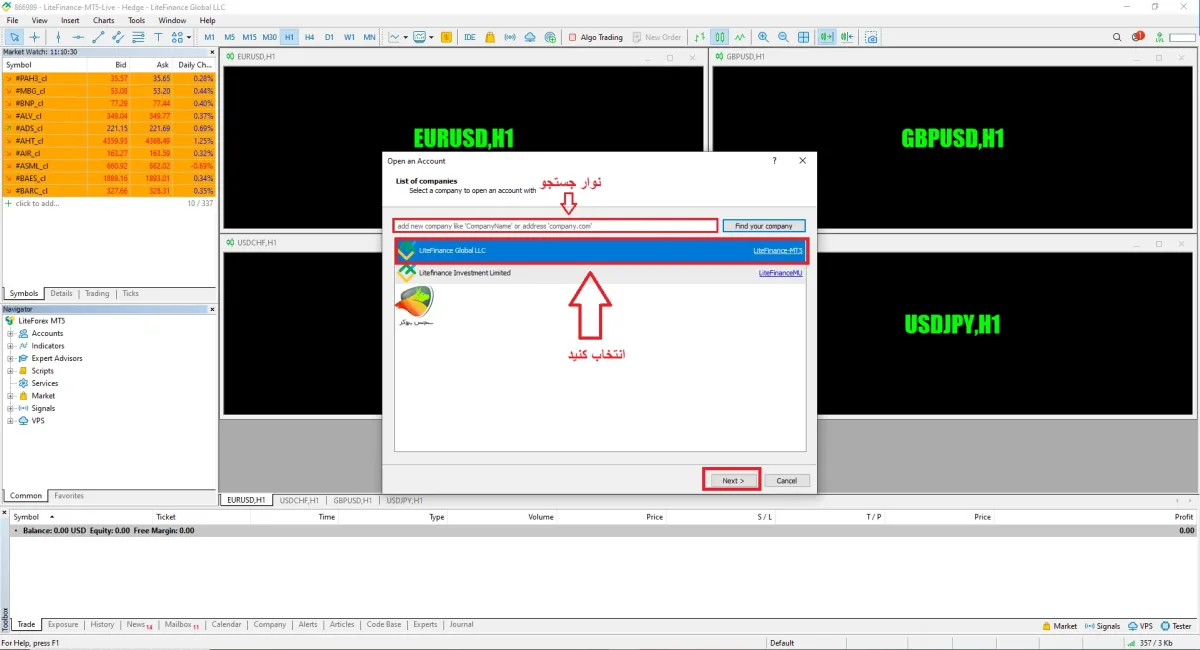Pick the vertical line drawing tool
The image size is (1200, 650).
click(x=59, y=37)
